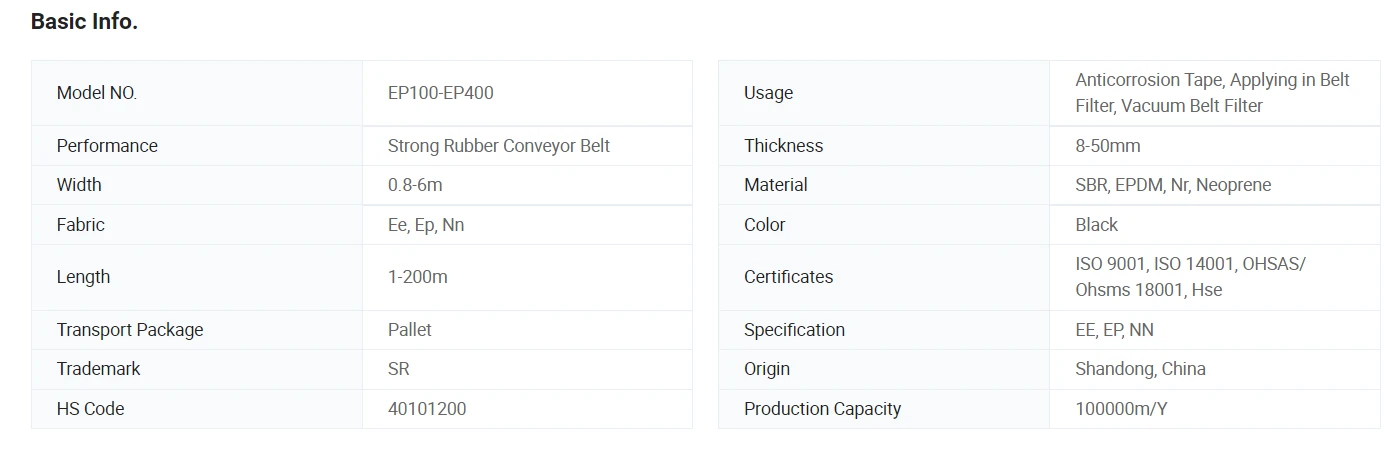
Task: Select the Thickness value 8-50mm
Action: (1108, 146)
